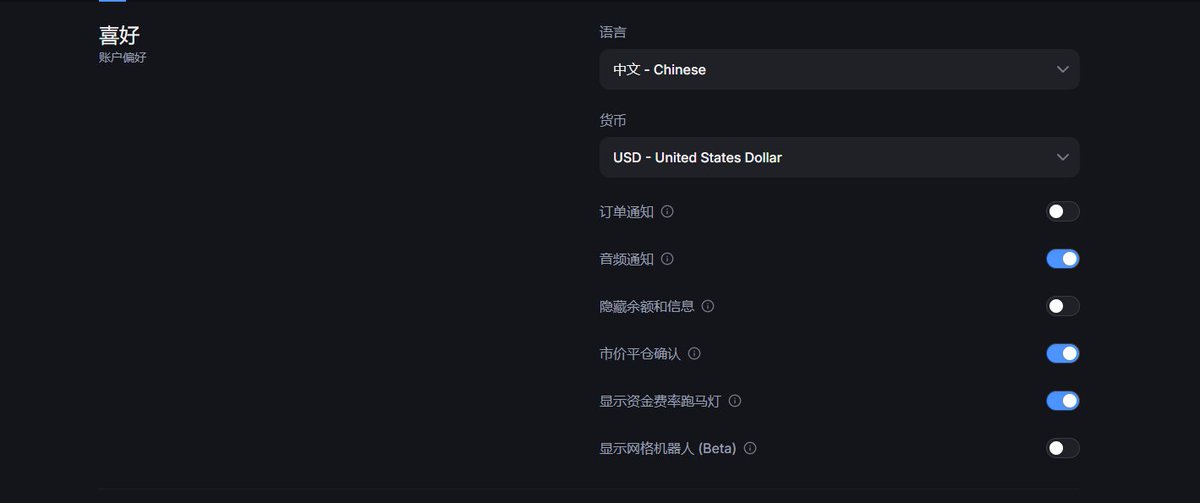Viewport: 1200px width, 503px height.
Task: Click info icon beside 显示网格机器人 (Beta)
Action: [x=750, y=448]
